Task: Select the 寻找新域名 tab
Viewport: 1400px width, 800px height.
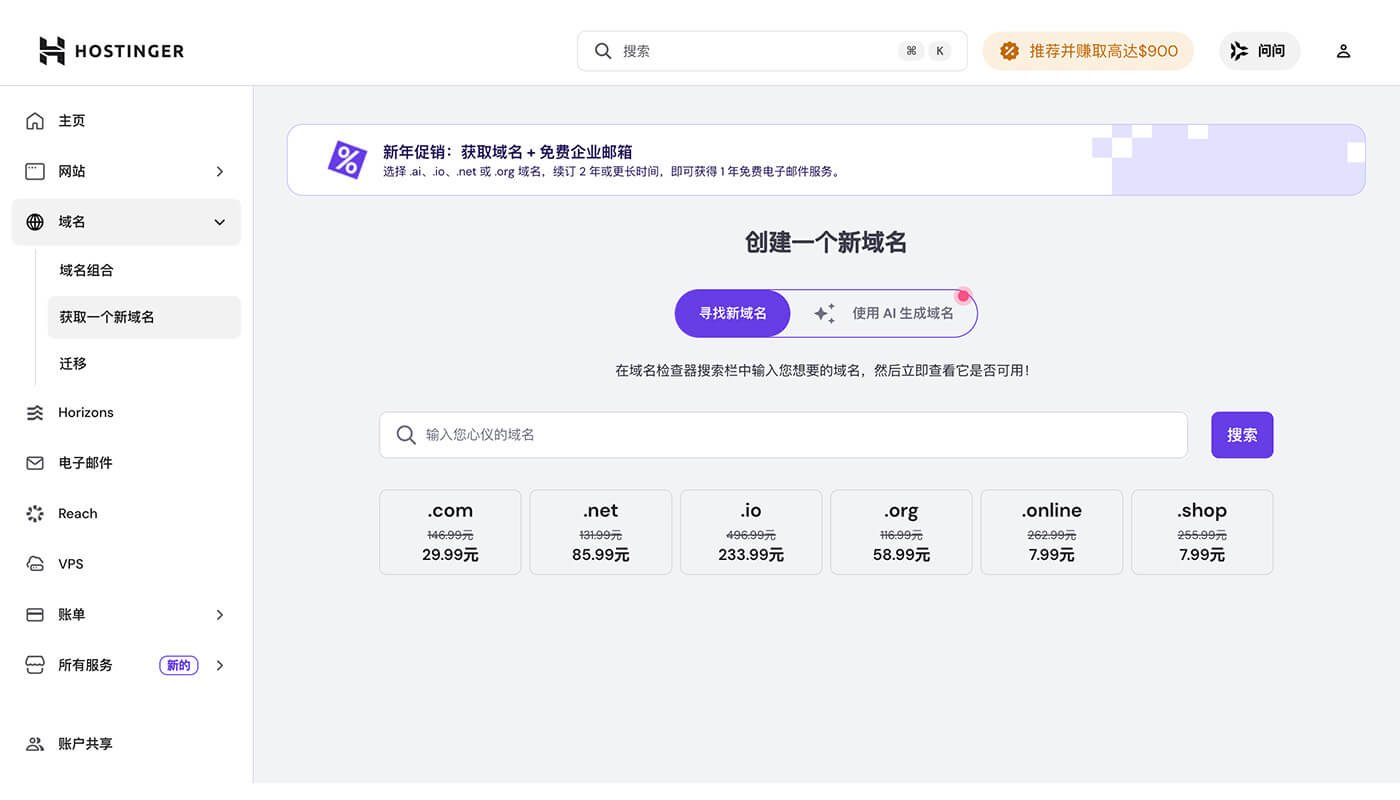Action: tap(732, 313)
